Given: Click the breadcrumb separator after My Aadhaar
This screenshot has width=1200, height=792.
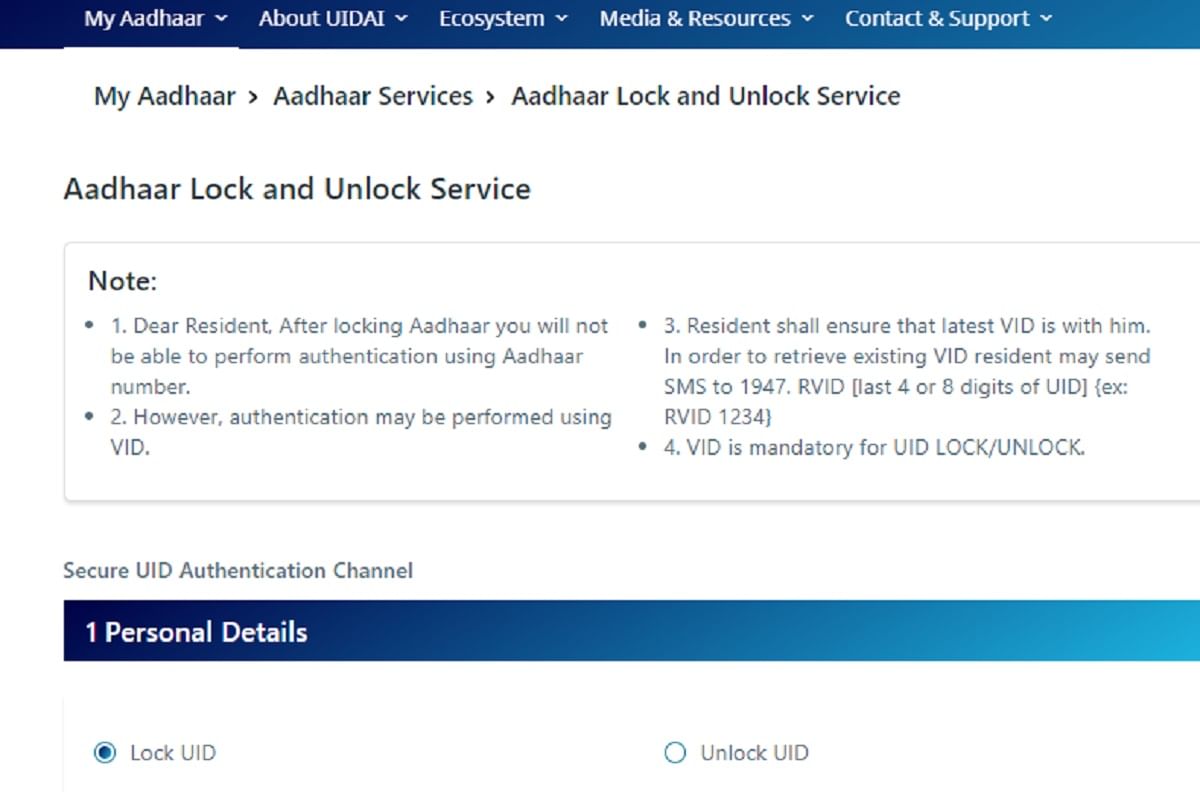Looking at the screenshot, I should point(252,96).
